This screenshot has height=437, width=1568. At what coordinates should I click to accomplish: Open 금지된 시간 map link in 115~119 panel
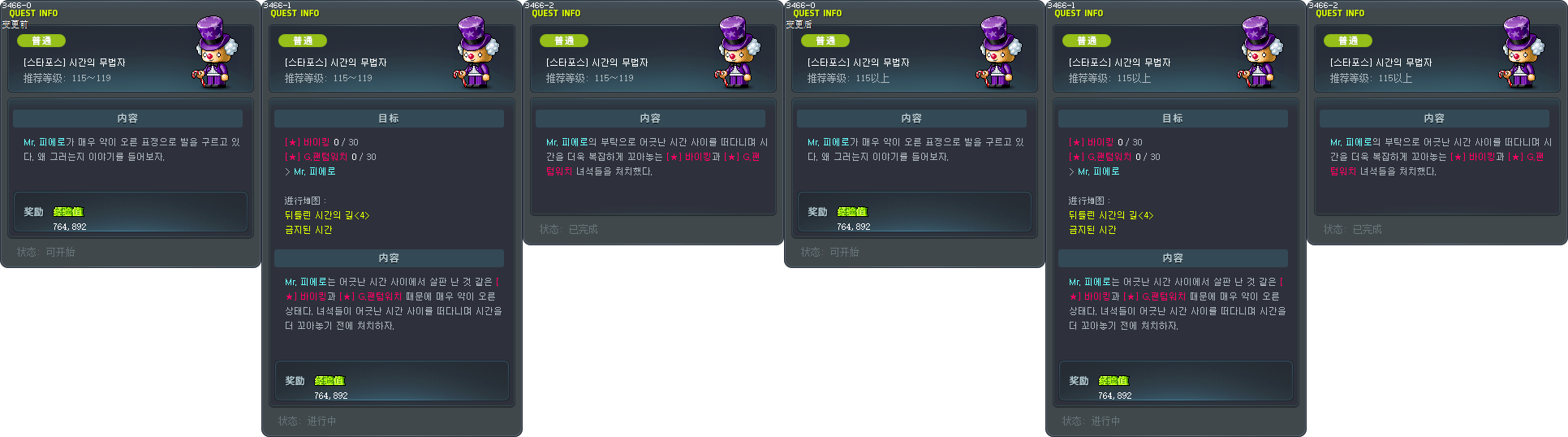pyautogui.click(x=308, y=230)
